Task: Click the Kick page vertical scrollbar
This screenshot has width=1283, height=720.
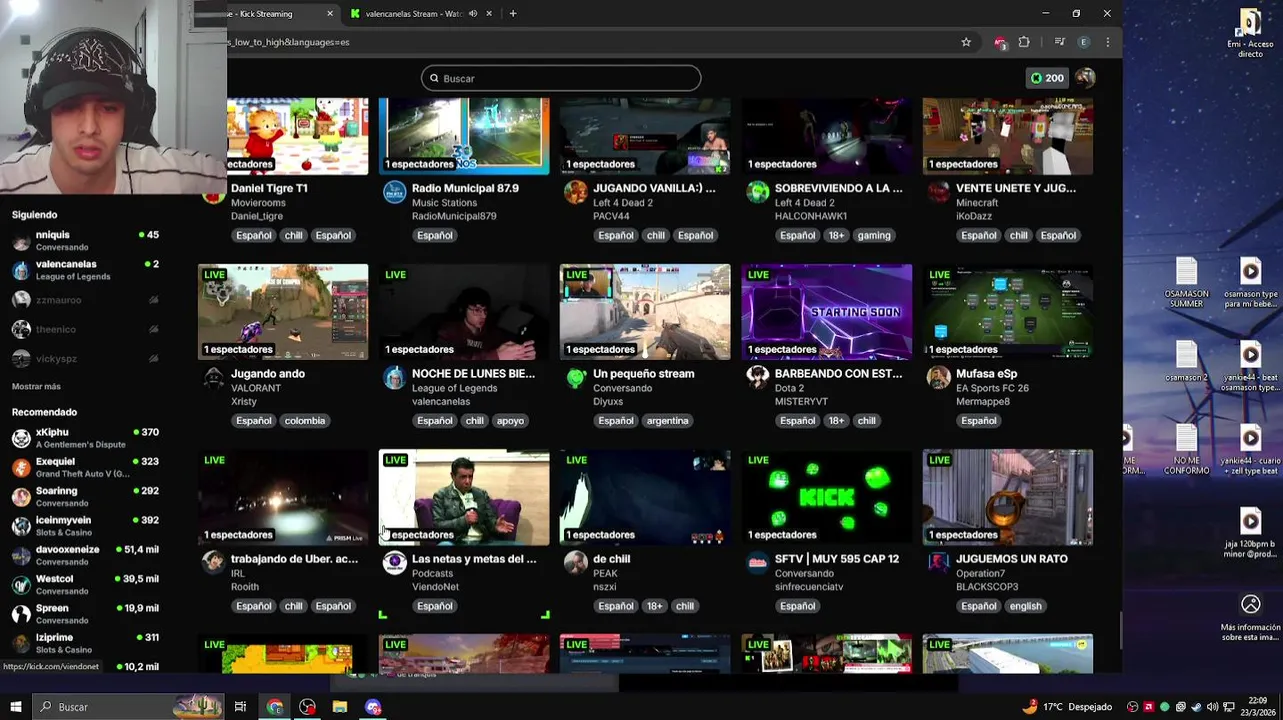Action: pos(1119,628)
